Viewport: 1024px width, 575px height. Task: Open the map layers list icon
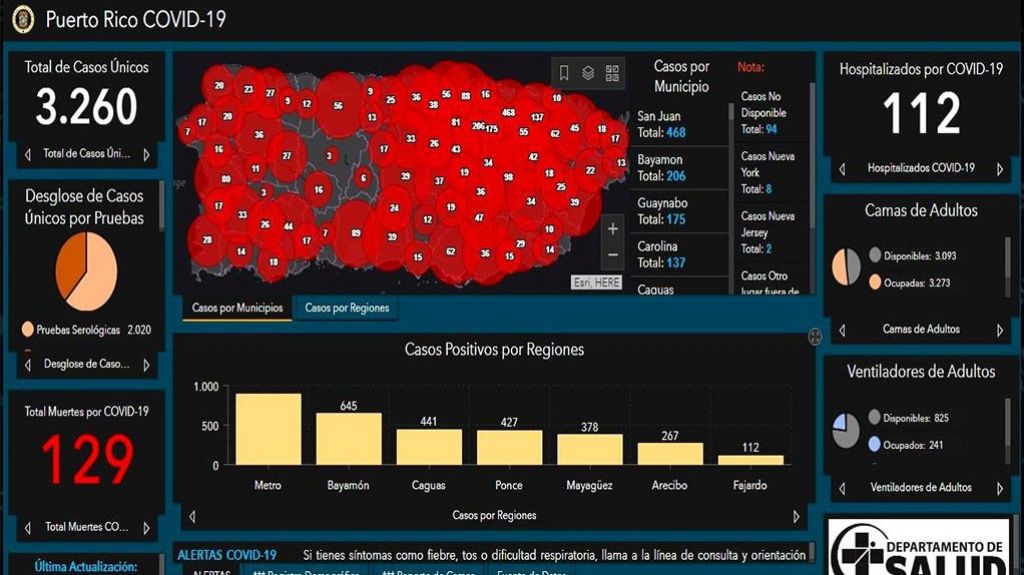pos(589,72)
